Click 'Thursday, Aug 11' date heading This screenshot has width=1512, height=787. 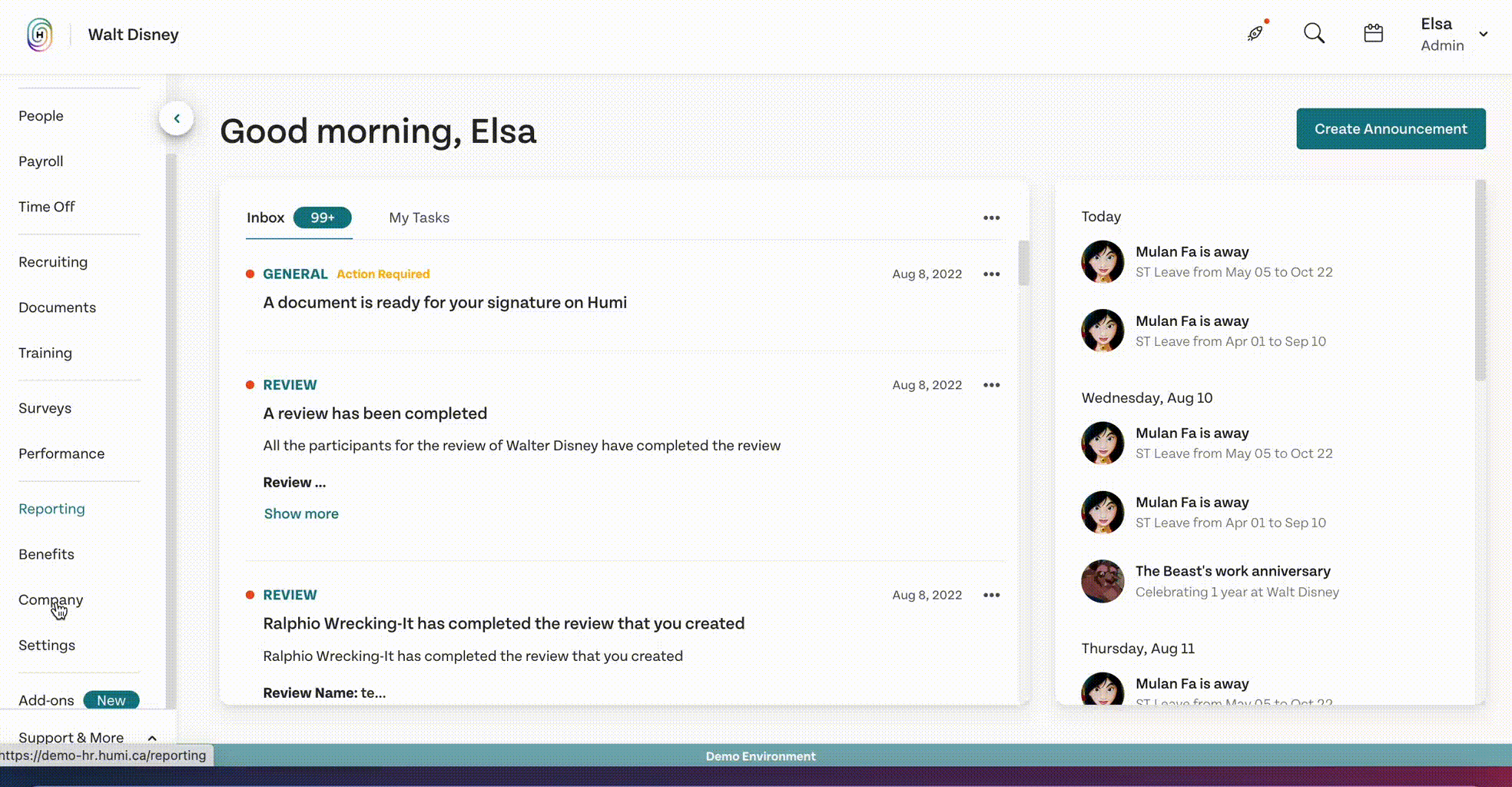[x=1138, y=649]
